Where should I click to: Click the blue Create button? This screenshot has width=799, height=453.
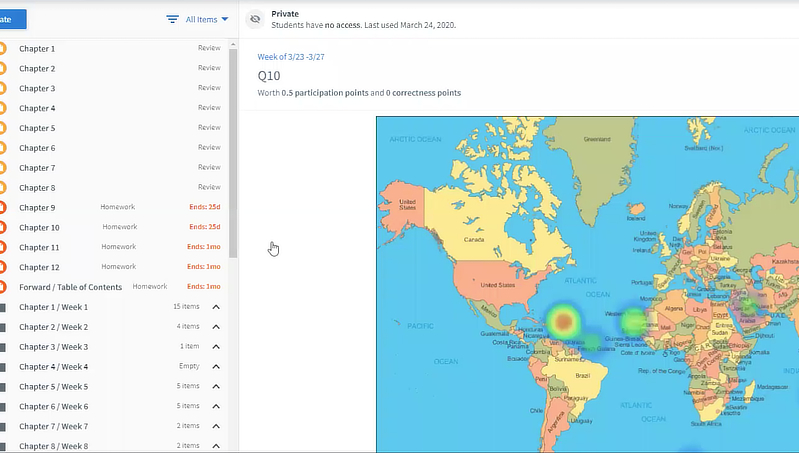[10, 19]
